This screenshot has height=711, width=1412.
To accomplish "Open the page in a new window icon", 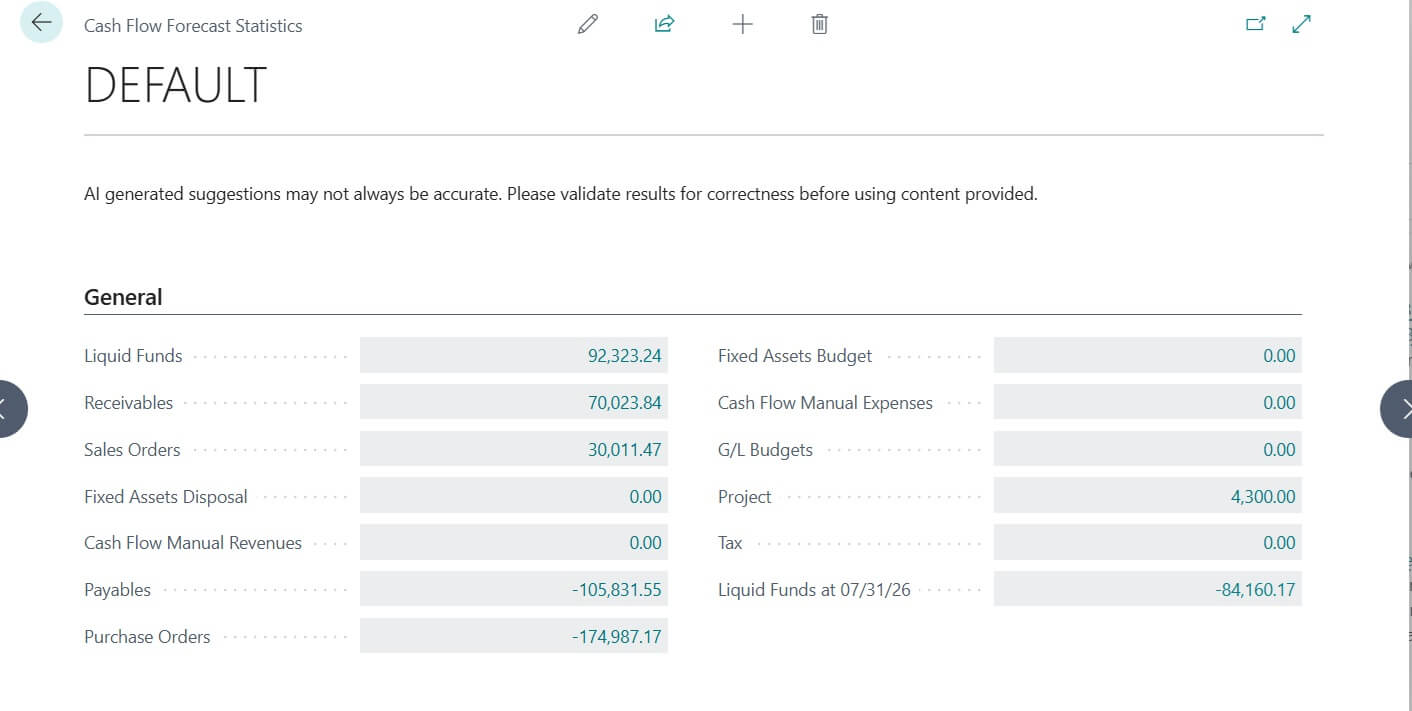I will 1256,22.
